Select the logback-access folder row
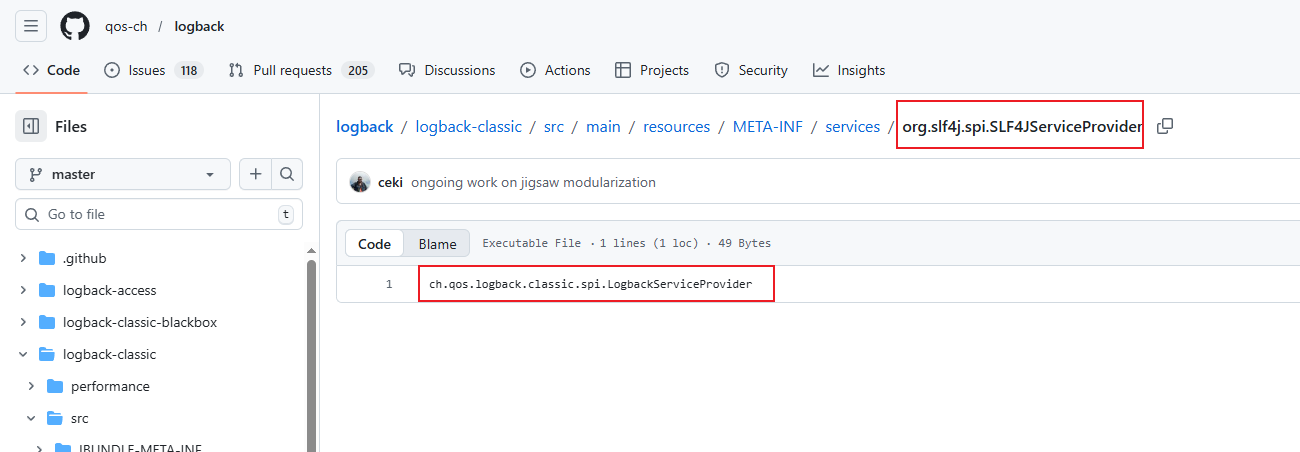 tap(159, 290)
